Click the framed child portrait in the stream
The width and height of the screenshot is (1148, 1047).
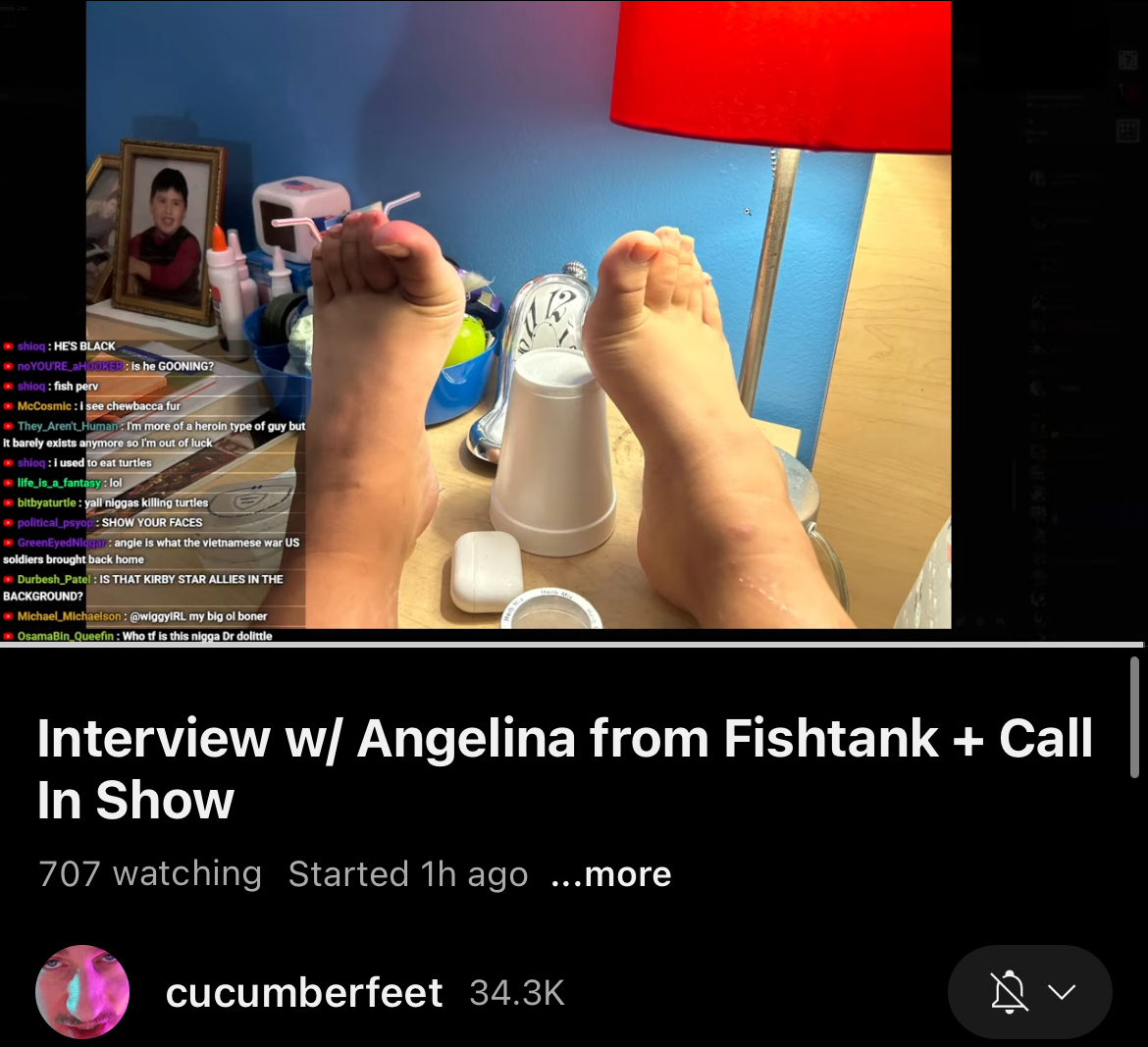(x=167, y=233)
